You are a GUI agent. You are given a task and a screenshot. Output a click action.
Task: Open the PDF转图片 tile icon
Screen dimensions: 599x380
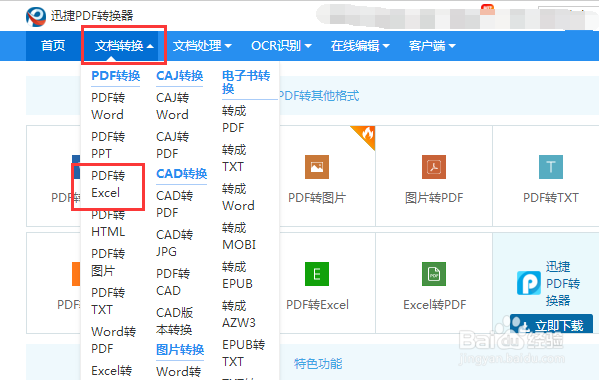tap(317, 167)
